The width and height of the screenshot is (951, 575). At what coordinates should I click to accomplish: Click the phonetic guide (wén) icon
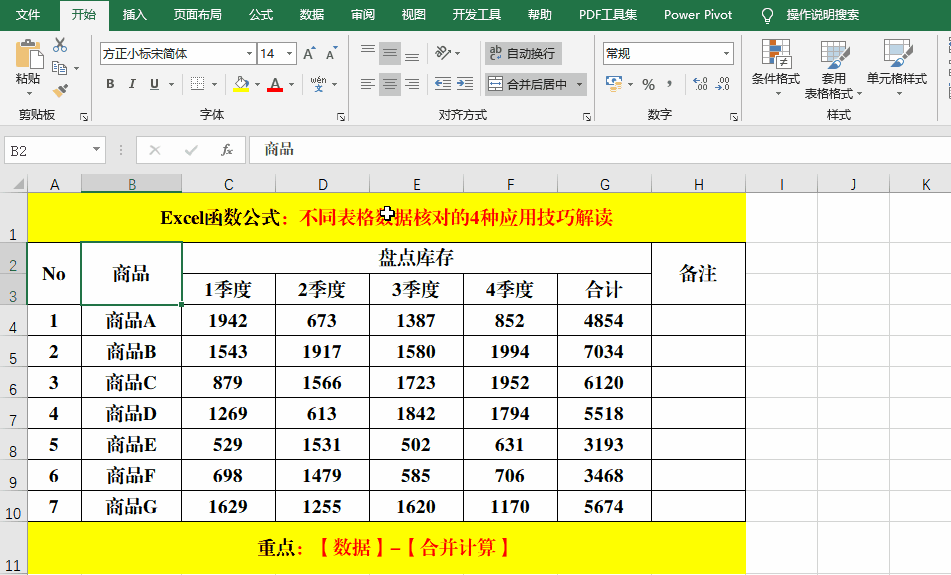318,84
